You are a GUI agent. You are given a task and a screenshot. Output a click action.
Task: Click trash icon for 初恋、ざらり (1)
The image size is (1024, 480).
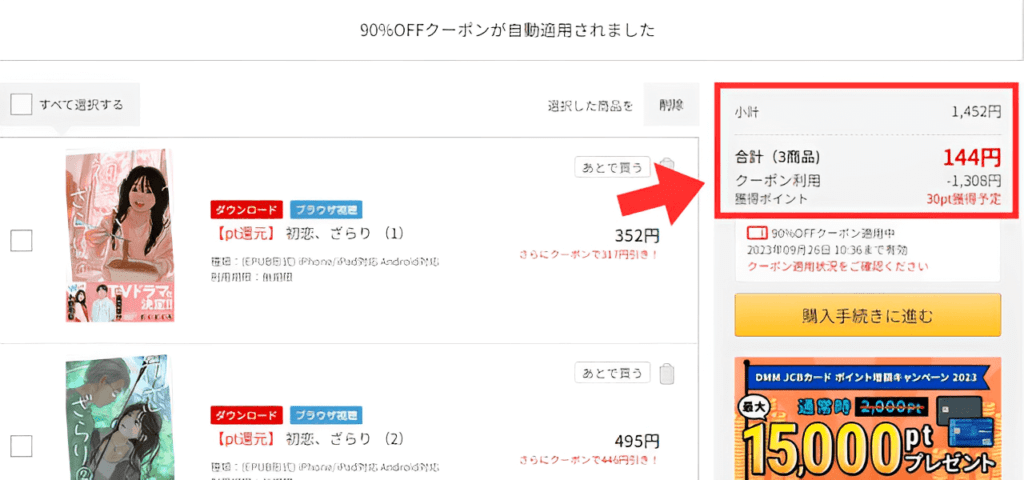pyautogui.click(x=666, y=166)
